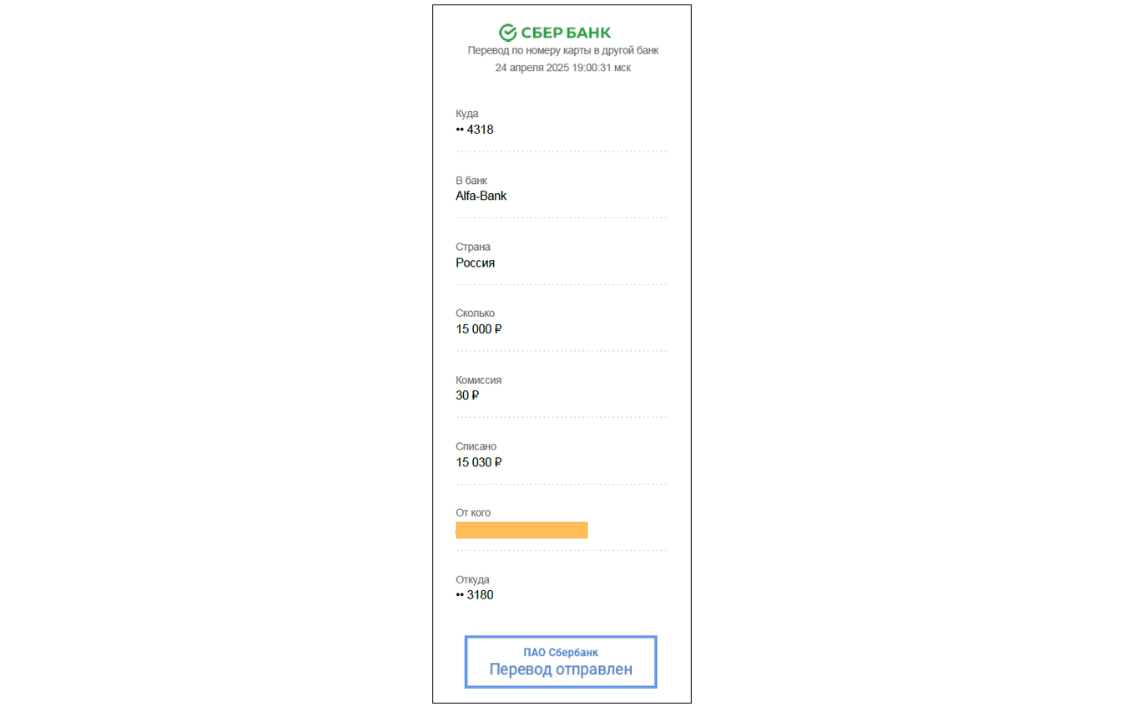Click the Списано label
Screen dimensions: 1124x708
475,446
